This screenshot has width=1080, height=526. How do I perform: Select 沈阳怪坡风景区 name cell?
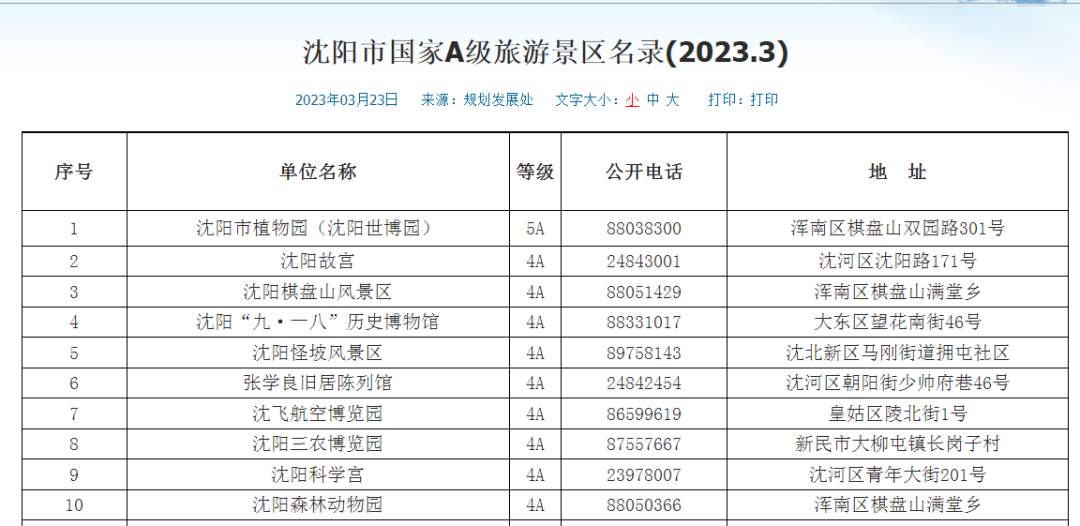pyautogui.click(x=318, y=353)
